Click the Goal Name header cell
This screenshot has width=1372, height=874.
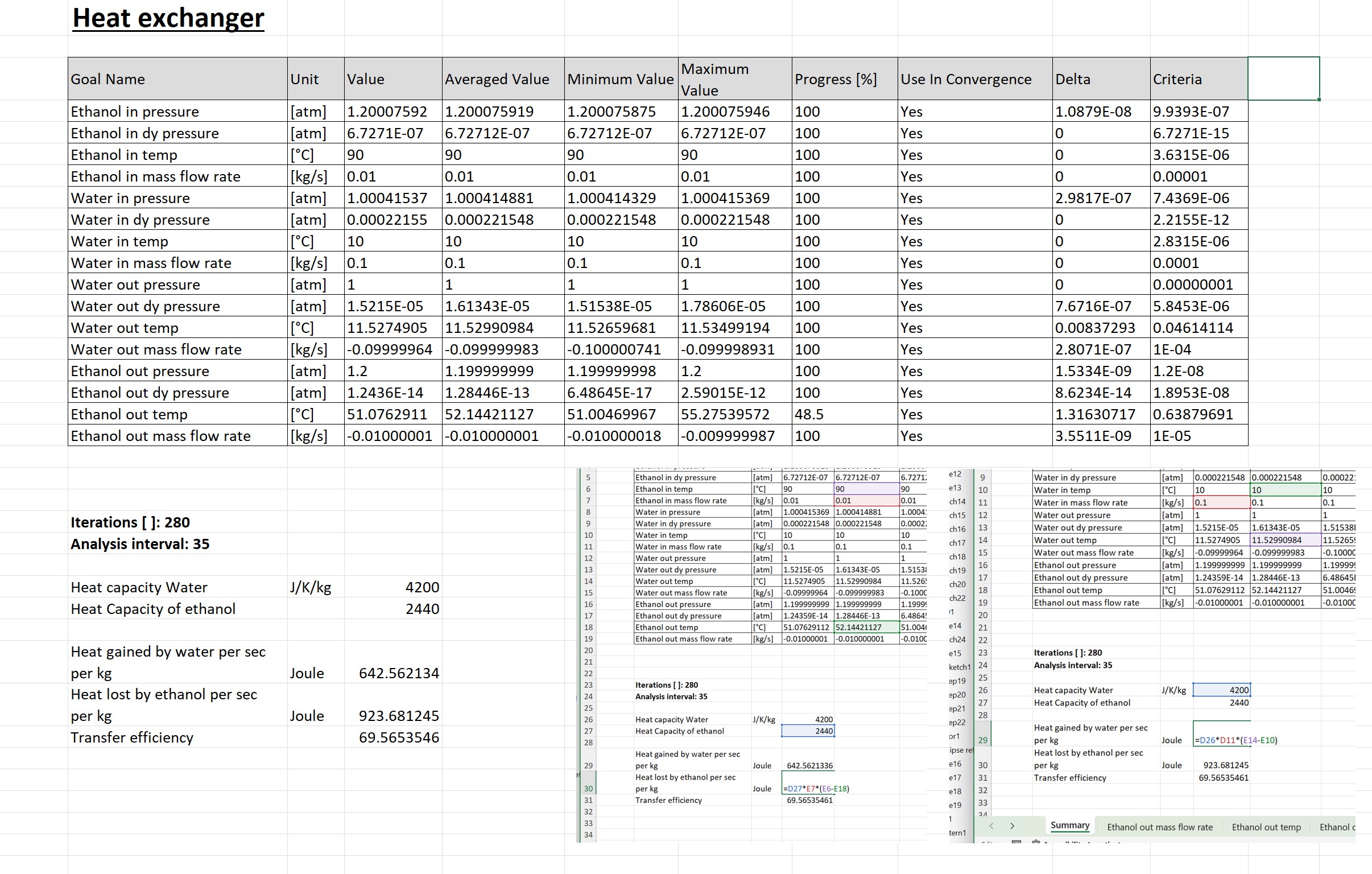pyautogui.click(x=178, y=79)
